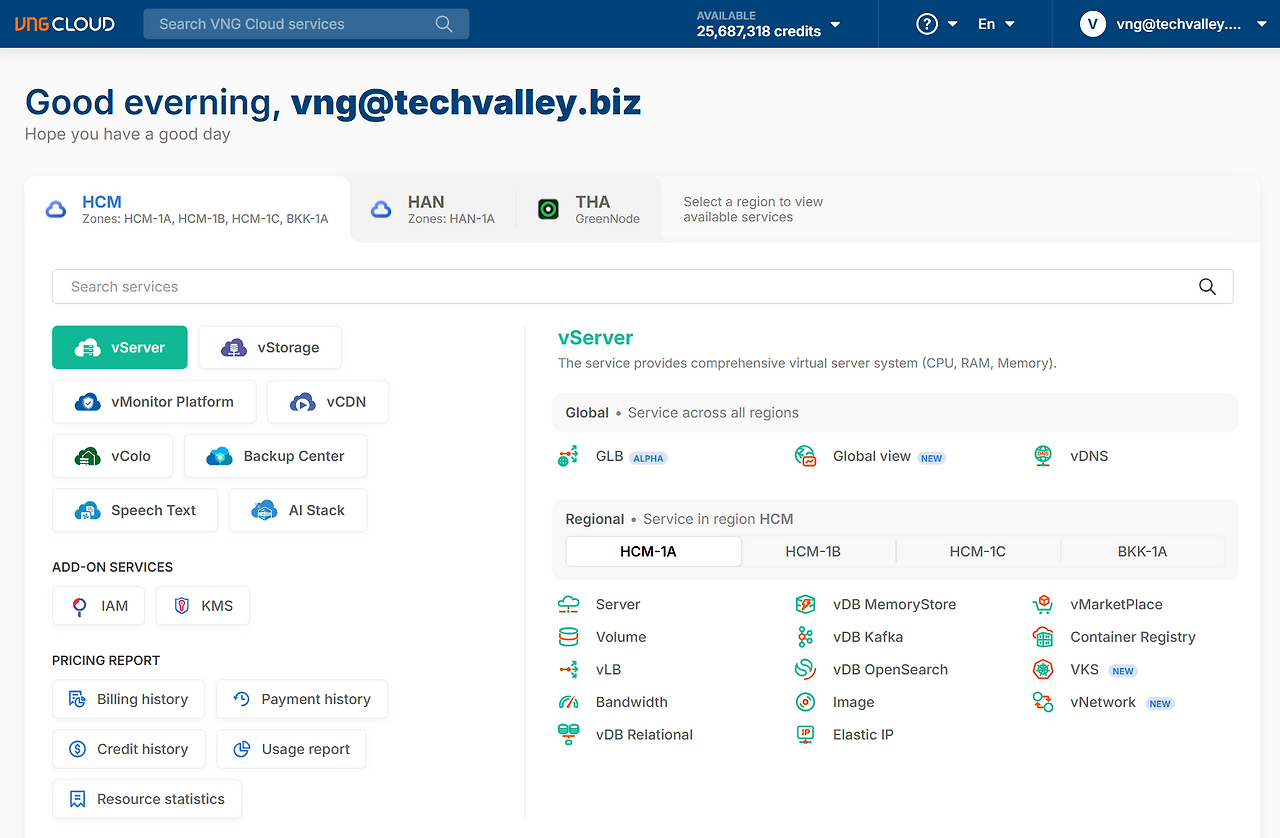
Task: Expand the account menu arrow
Action: click(x=1261, y=24)
